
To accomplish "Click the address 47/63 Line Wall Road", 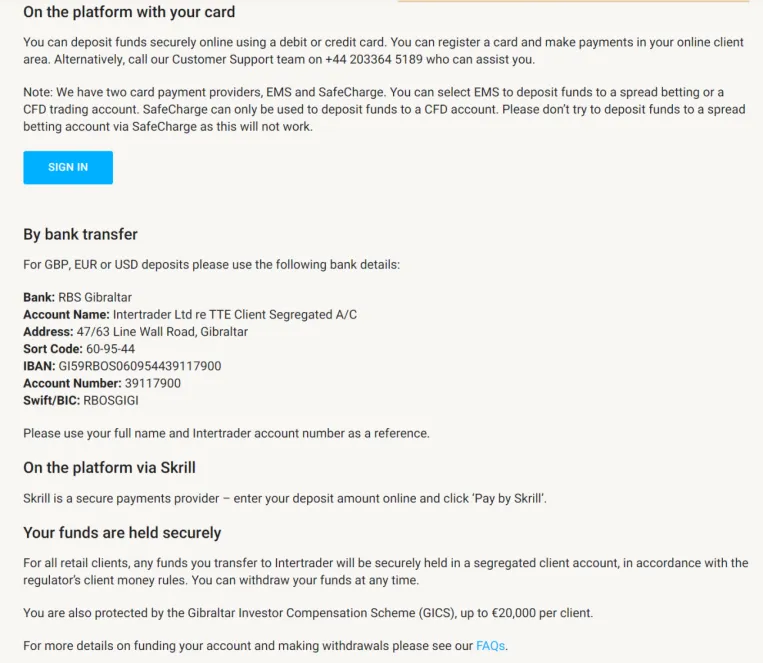I will tap(162, 332).
